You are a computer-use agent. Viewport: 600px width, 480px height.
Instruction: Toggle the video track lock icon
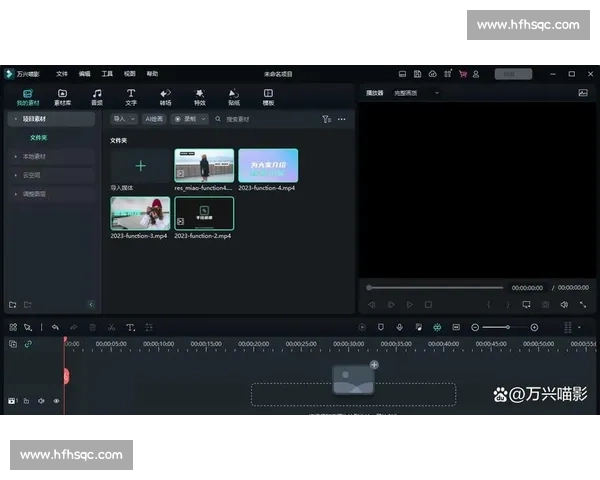tap(26, 401)
